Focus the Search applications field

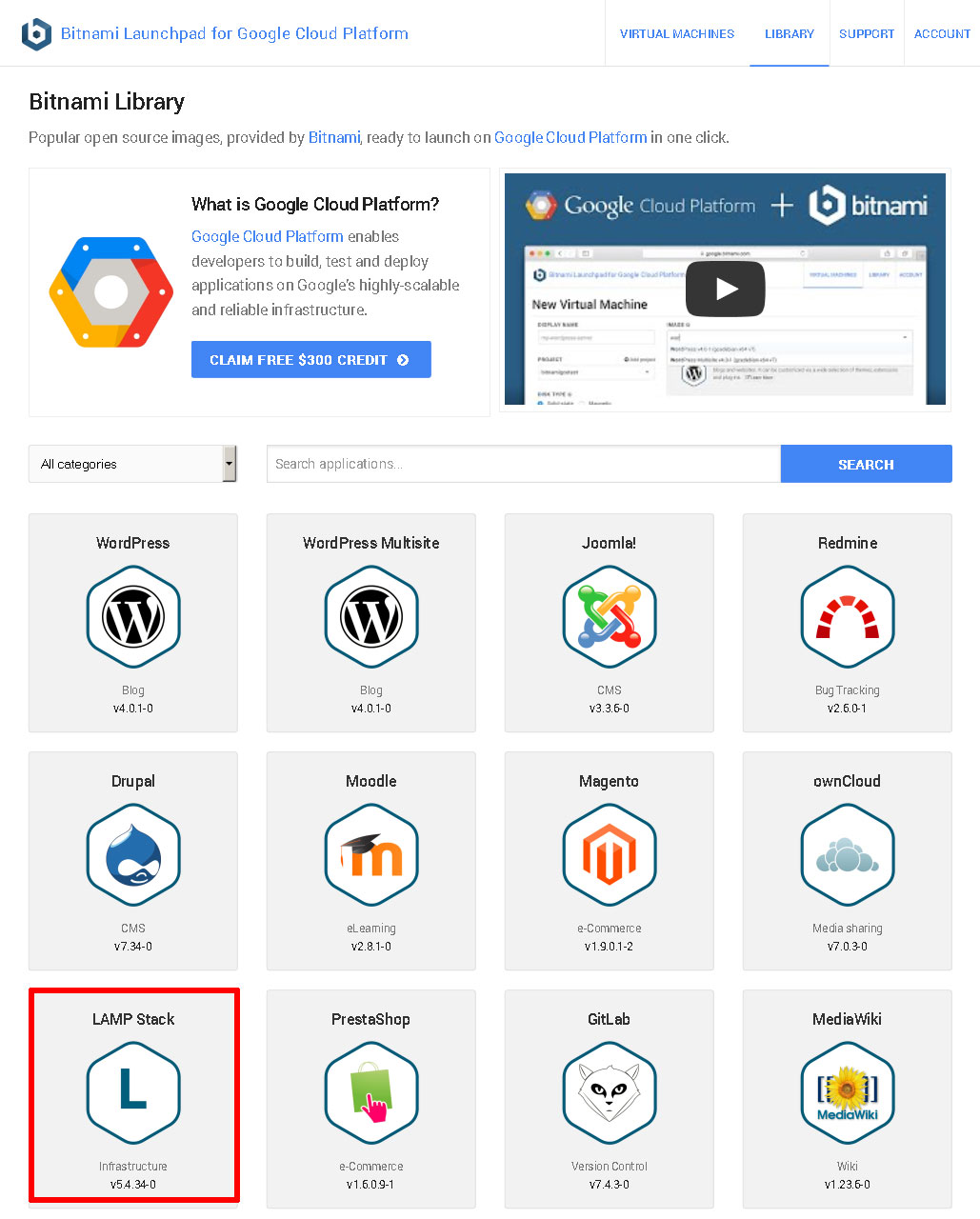(524, 464)
